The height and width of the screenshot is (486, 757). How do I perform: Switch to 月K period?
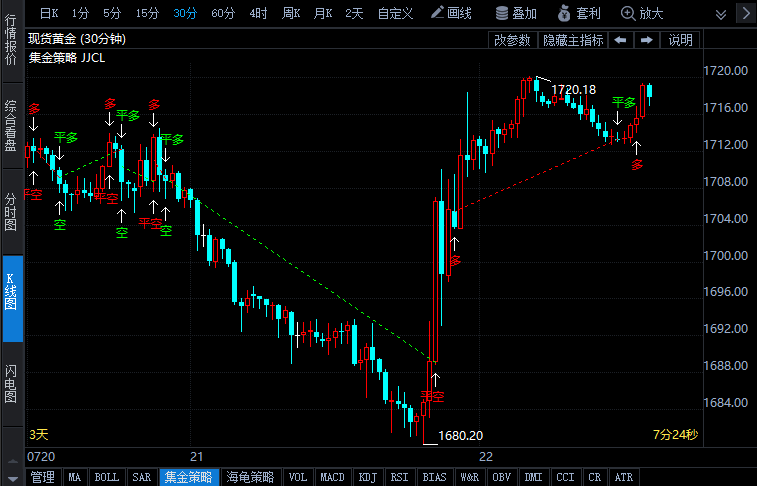tap(323, 14)
